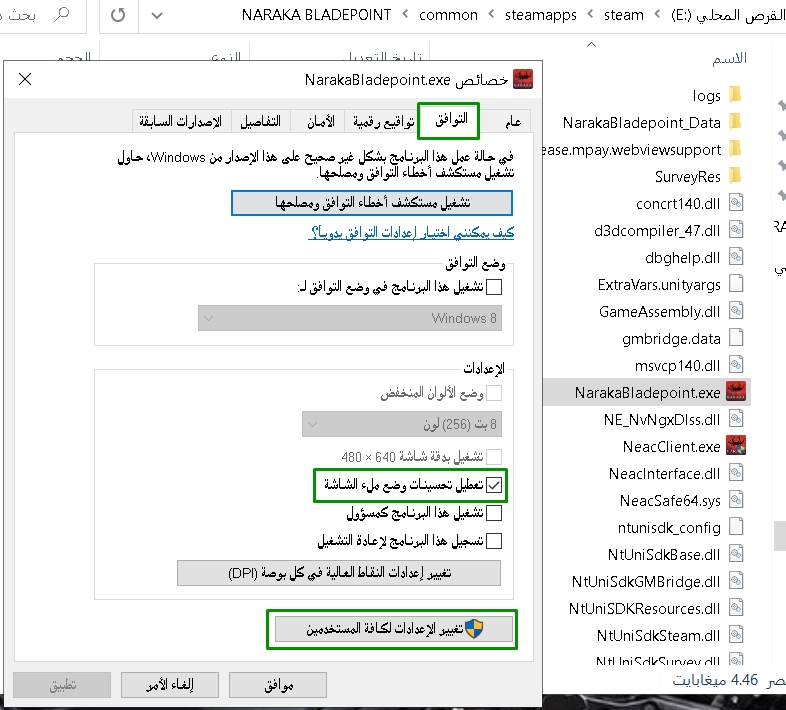This screenshot has height=710, width=786.
Task: Click the إلغاء الأمر (Cancel) button
Action: 169,685
